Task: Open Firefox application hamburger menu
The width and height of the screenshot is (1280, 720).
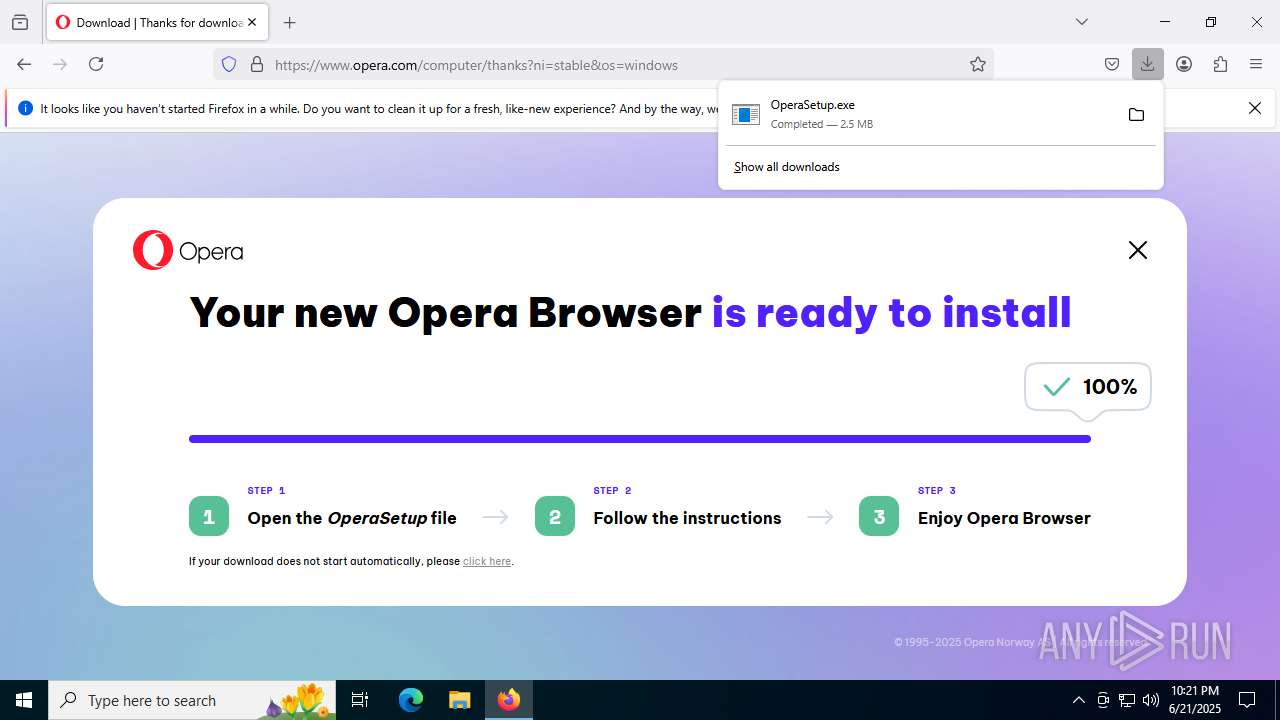Action: click(x=1256, y=64)
